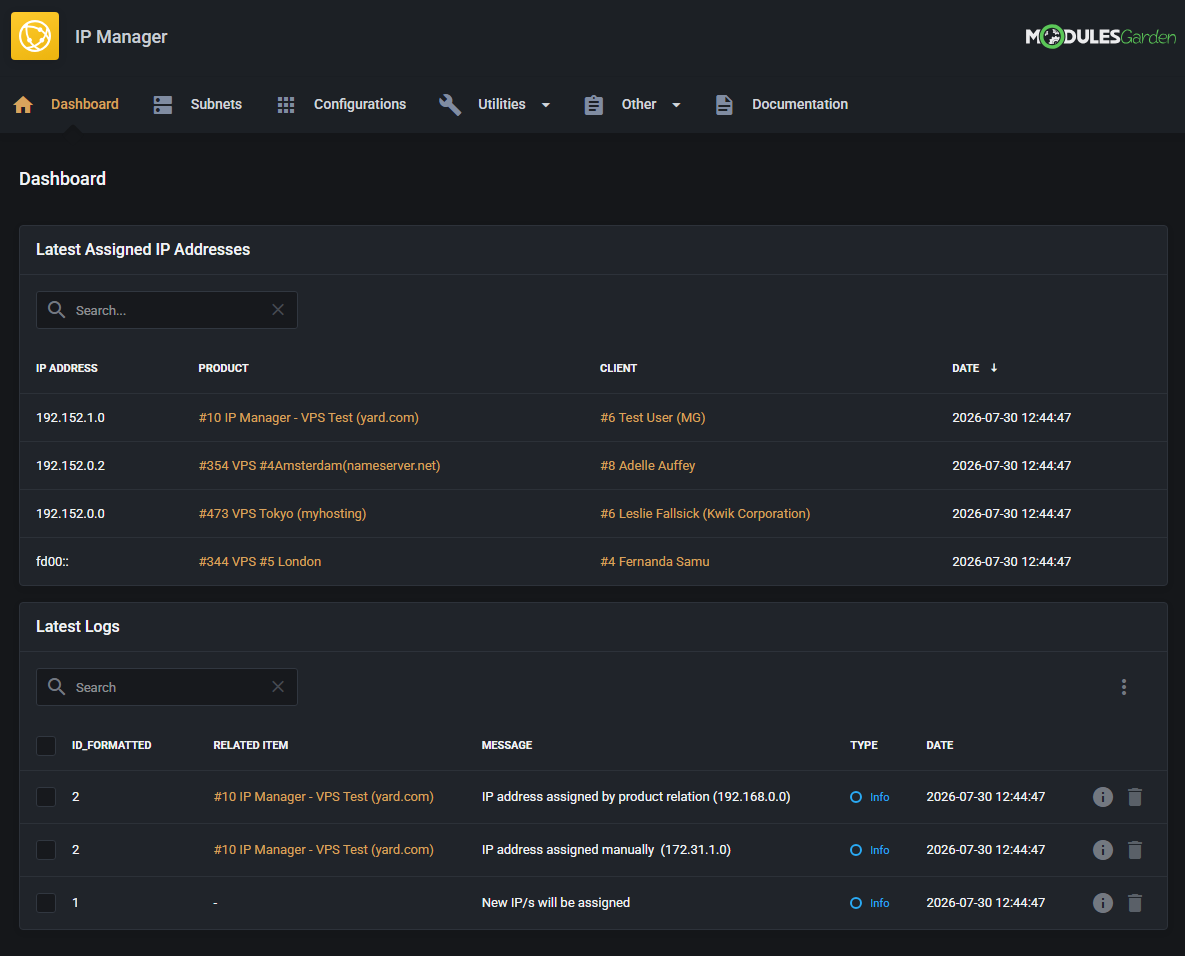Click 'New IP/s will be assigned' message
Image resolution: width=1185 pixels, height=956 pixels.
(x=555, y=902)
